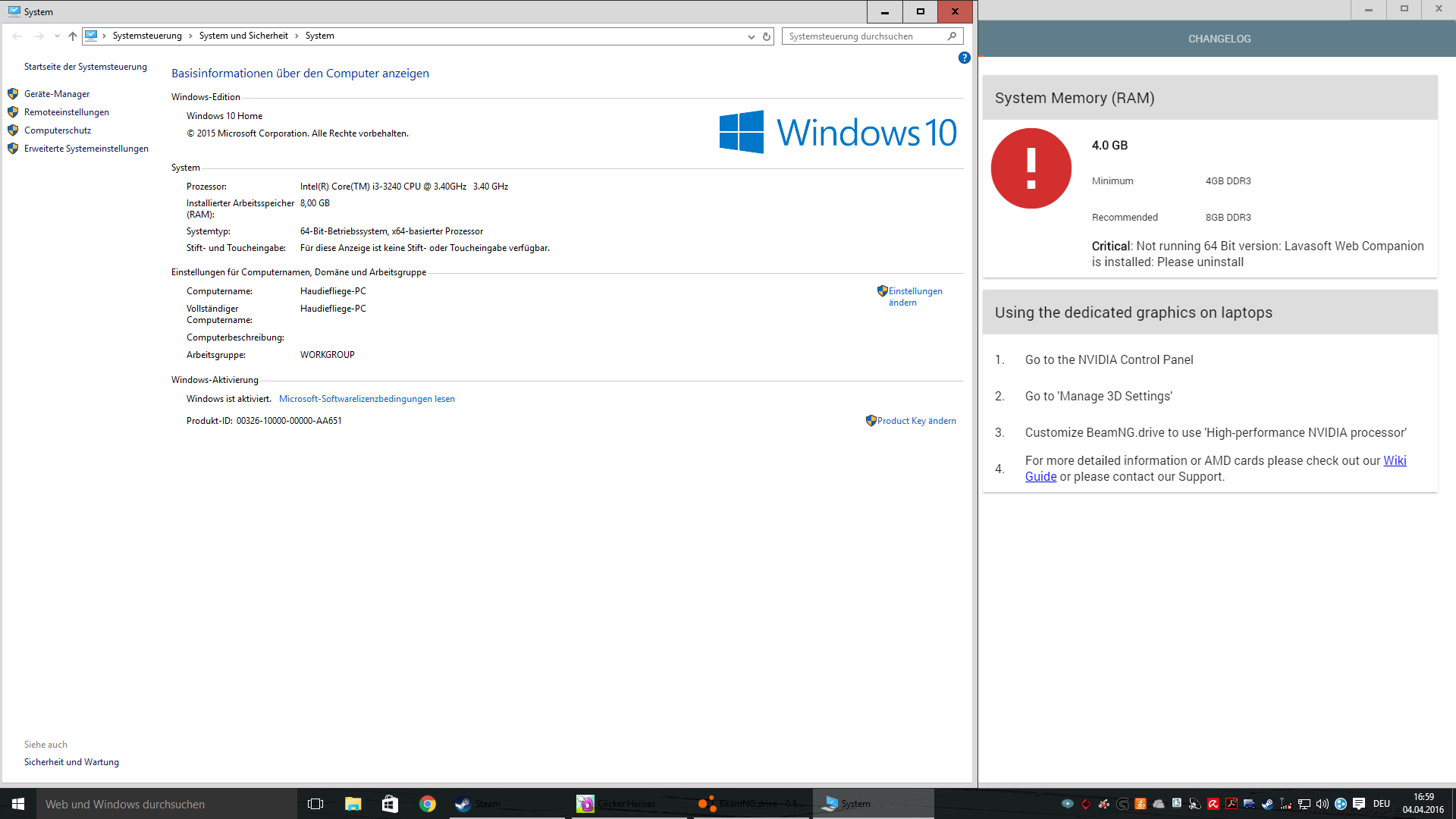Open the blue help question mark icon
Screen dimensions: 1456x819
(964, 58)
